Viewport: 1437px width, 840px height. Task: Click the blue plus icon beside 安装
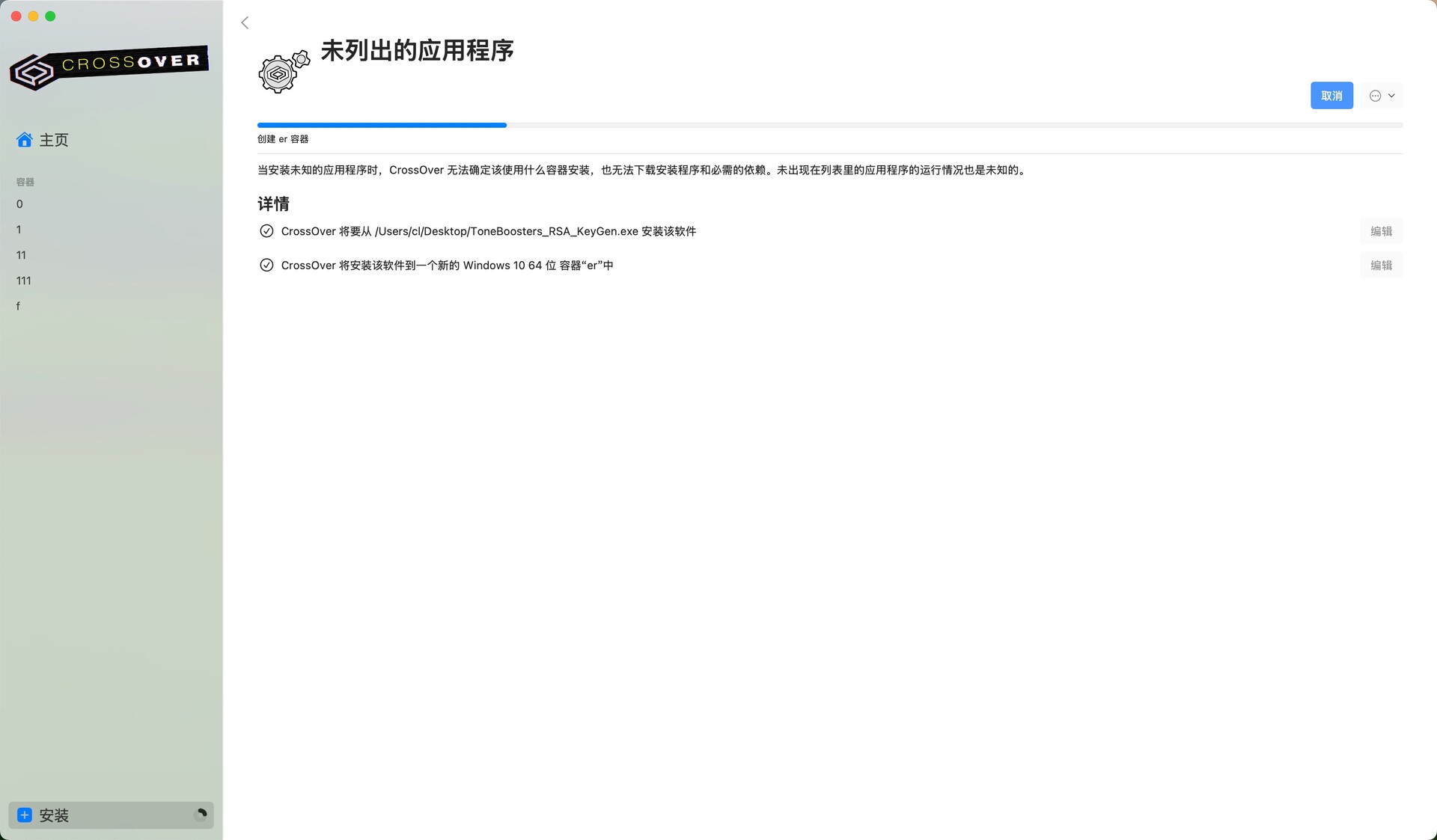[x=25, y=815]
